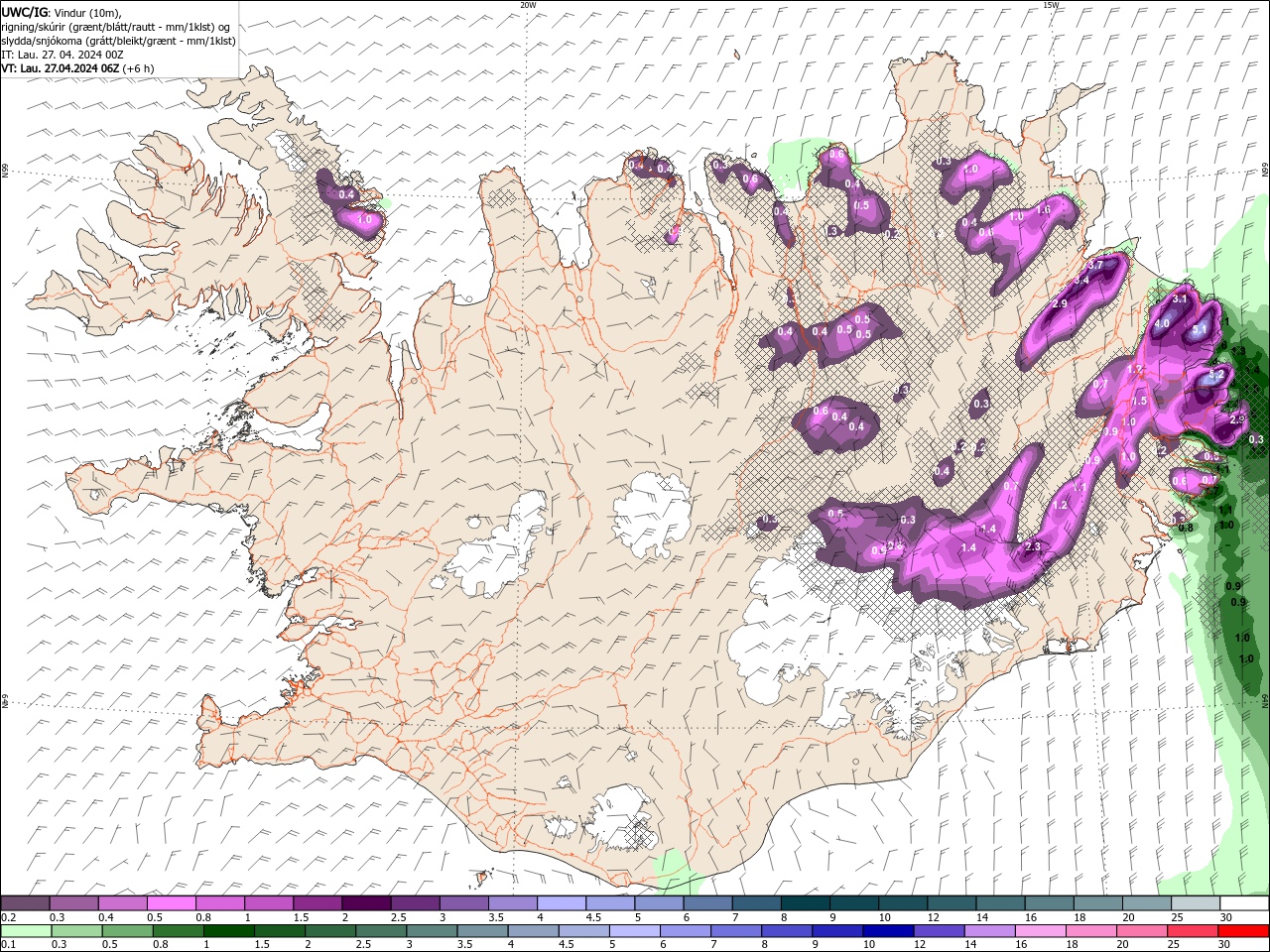
Task: Select the bright red rain swatch above 30
Action: pos(1243,931)
